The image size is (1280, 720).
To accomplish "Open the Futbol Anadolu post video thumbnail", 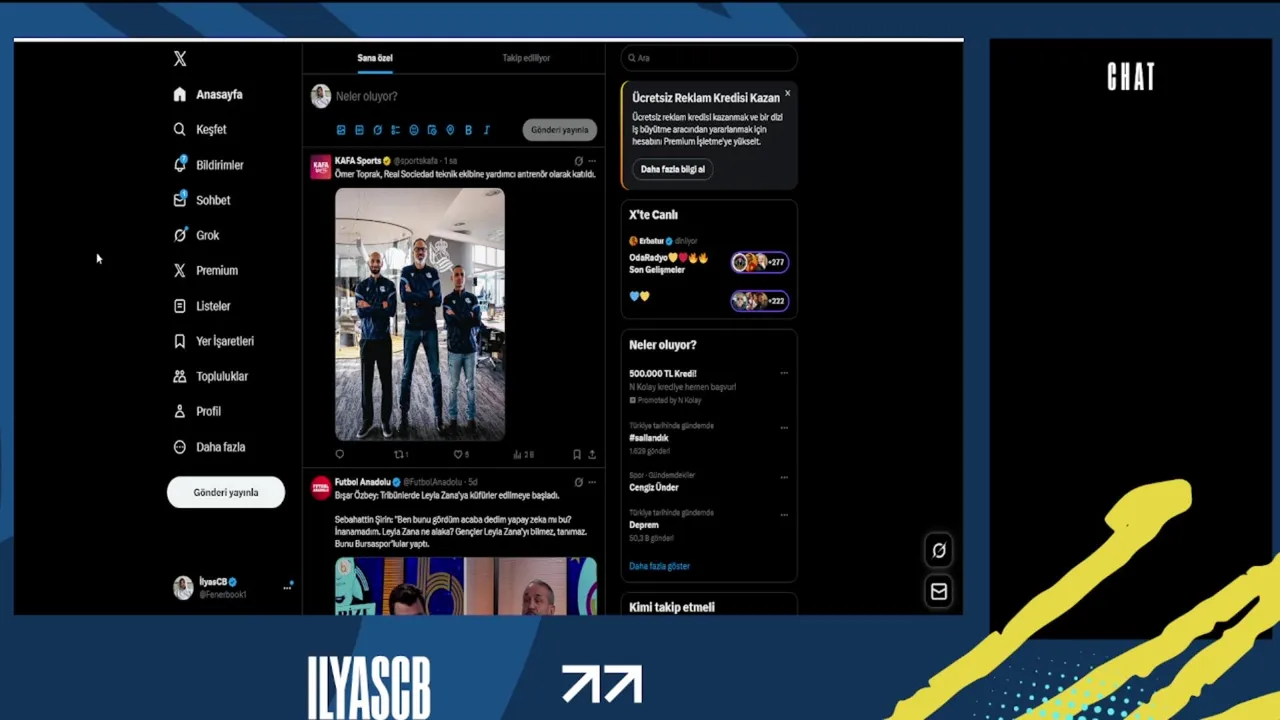I will coord(466,586).
